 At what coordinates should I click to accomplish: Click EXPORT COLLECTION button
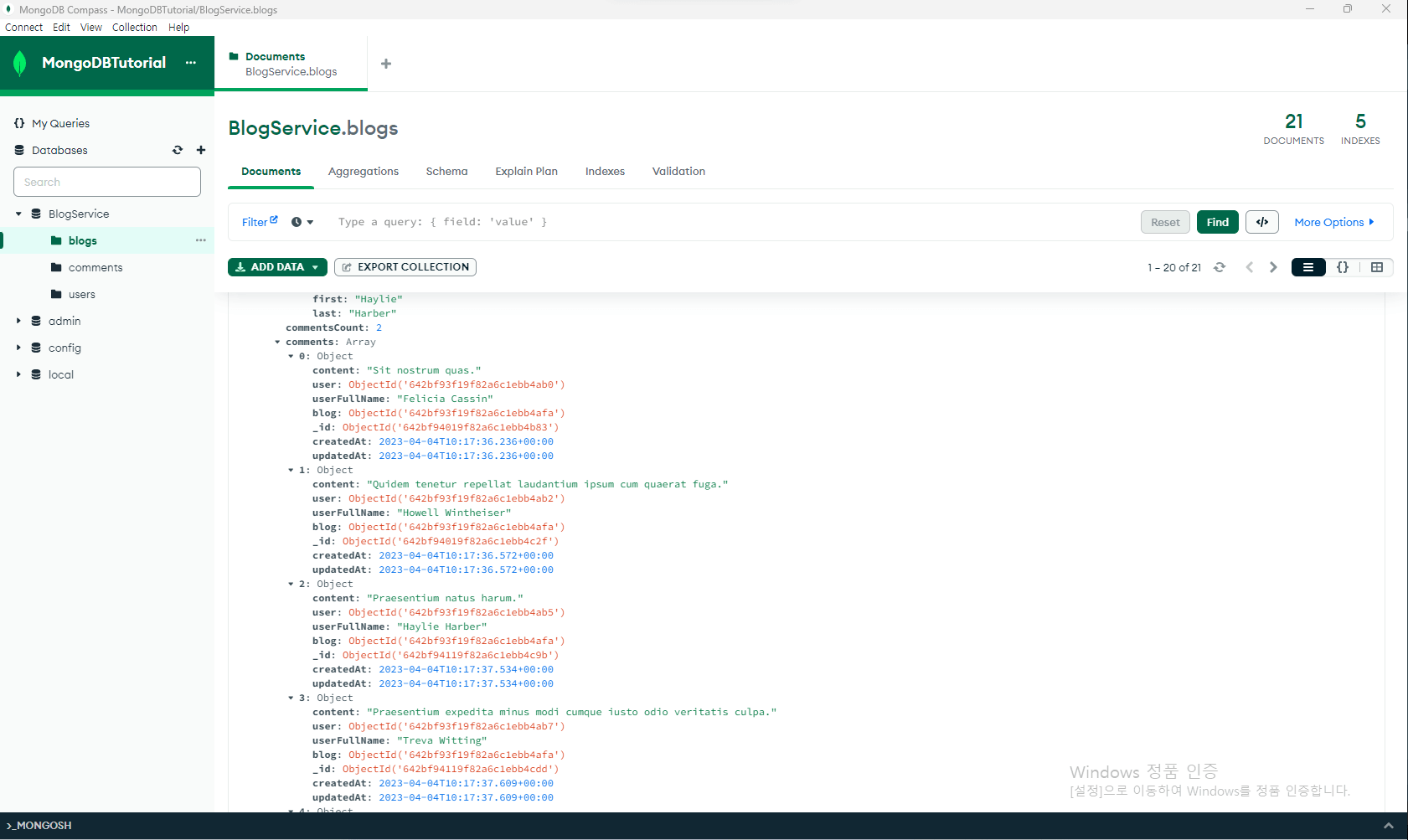(405, 267)
